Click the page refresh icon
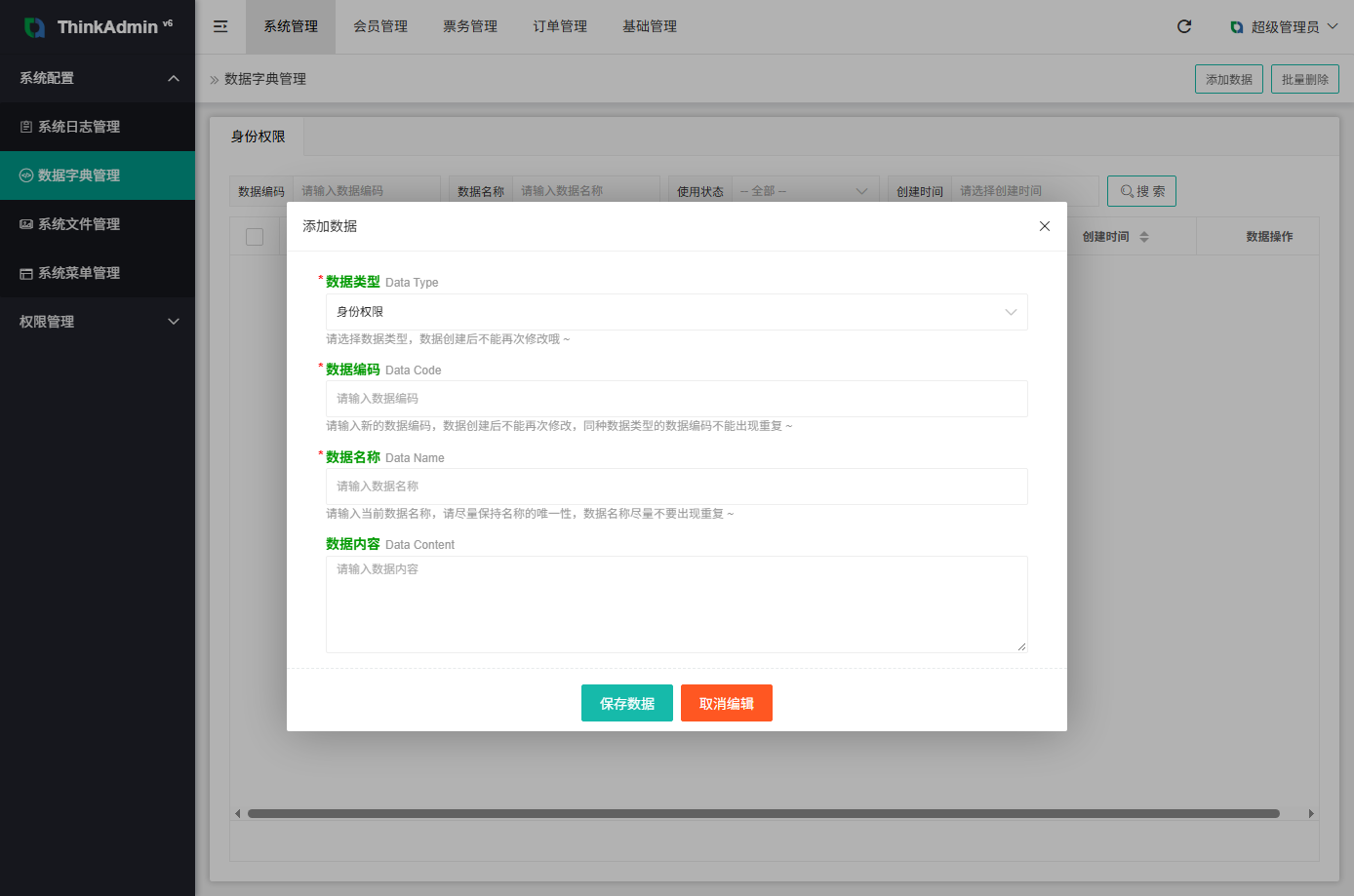The height and width of the screenshot is (896, 1354). (1184, 26)
